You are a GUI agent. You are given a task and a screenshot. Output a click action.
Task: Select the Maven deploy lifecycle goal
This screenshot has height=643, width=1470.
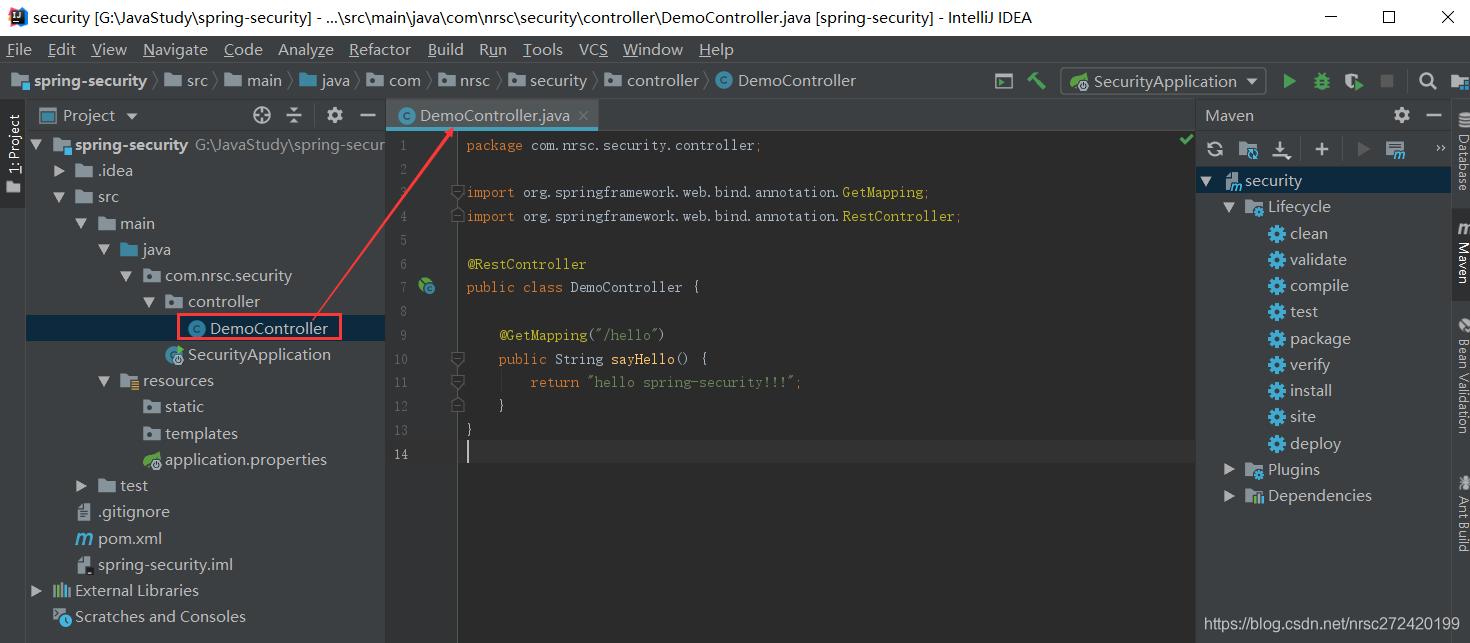[x=1315, y=443]
